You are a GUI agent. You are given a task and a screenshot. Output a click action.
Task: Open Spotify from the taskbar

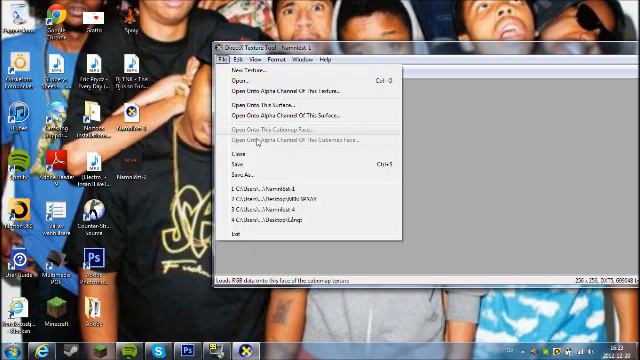[x=129, y=351]
